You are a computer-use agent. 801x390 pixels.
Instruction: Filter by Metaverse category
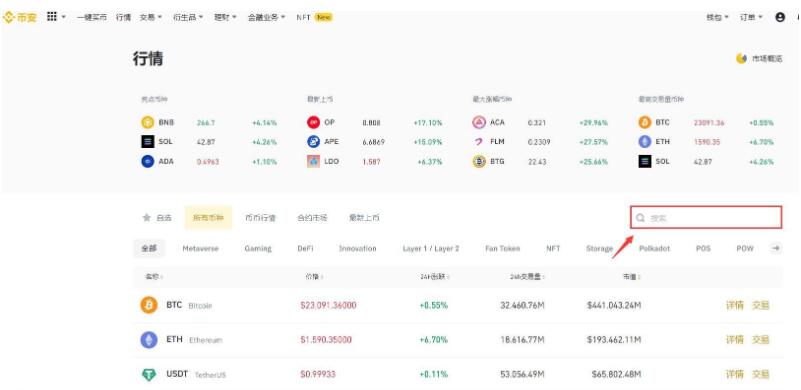[x=200, y=248]
